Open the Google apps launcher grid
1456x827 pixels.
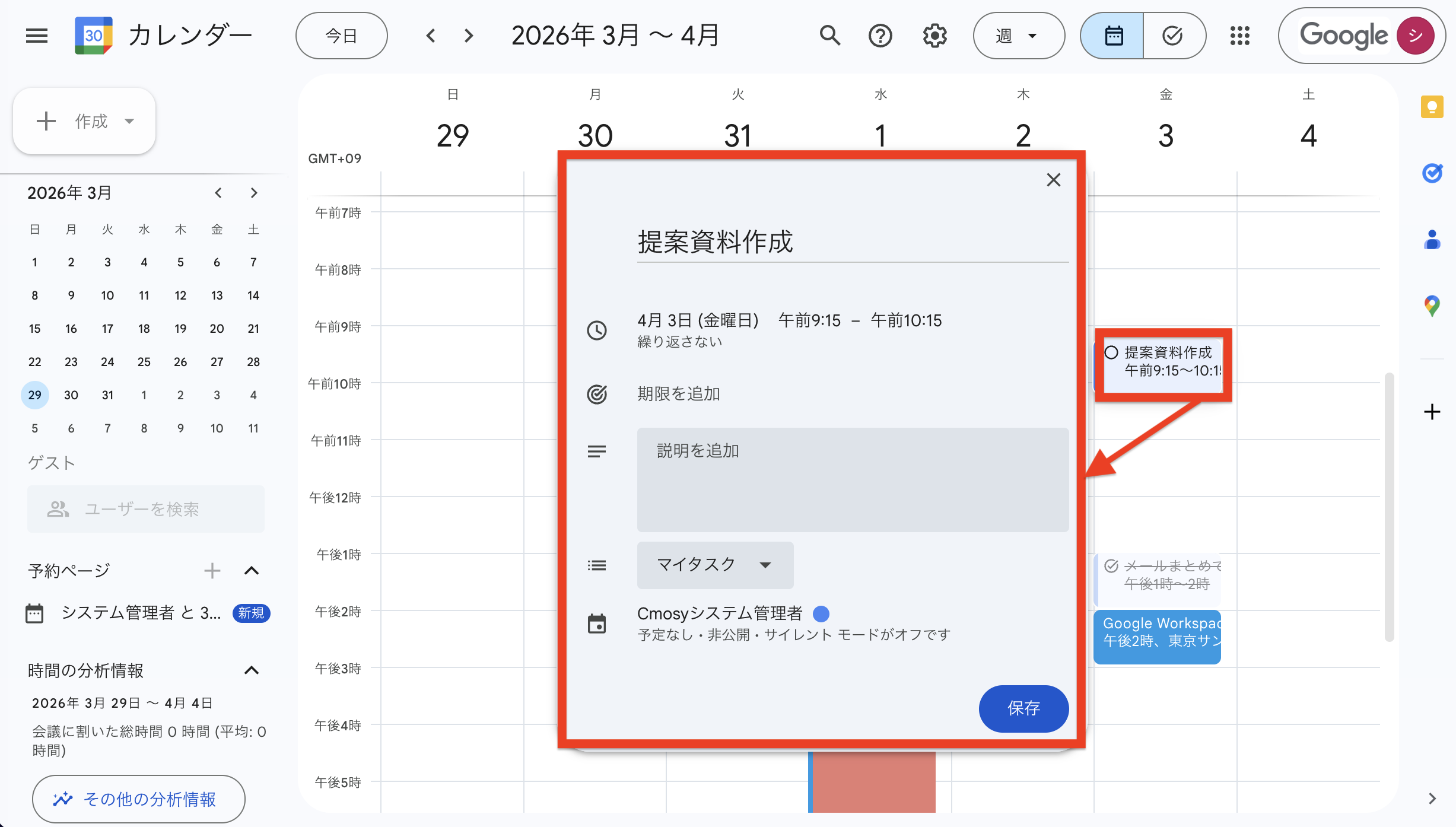(1240, 36)
